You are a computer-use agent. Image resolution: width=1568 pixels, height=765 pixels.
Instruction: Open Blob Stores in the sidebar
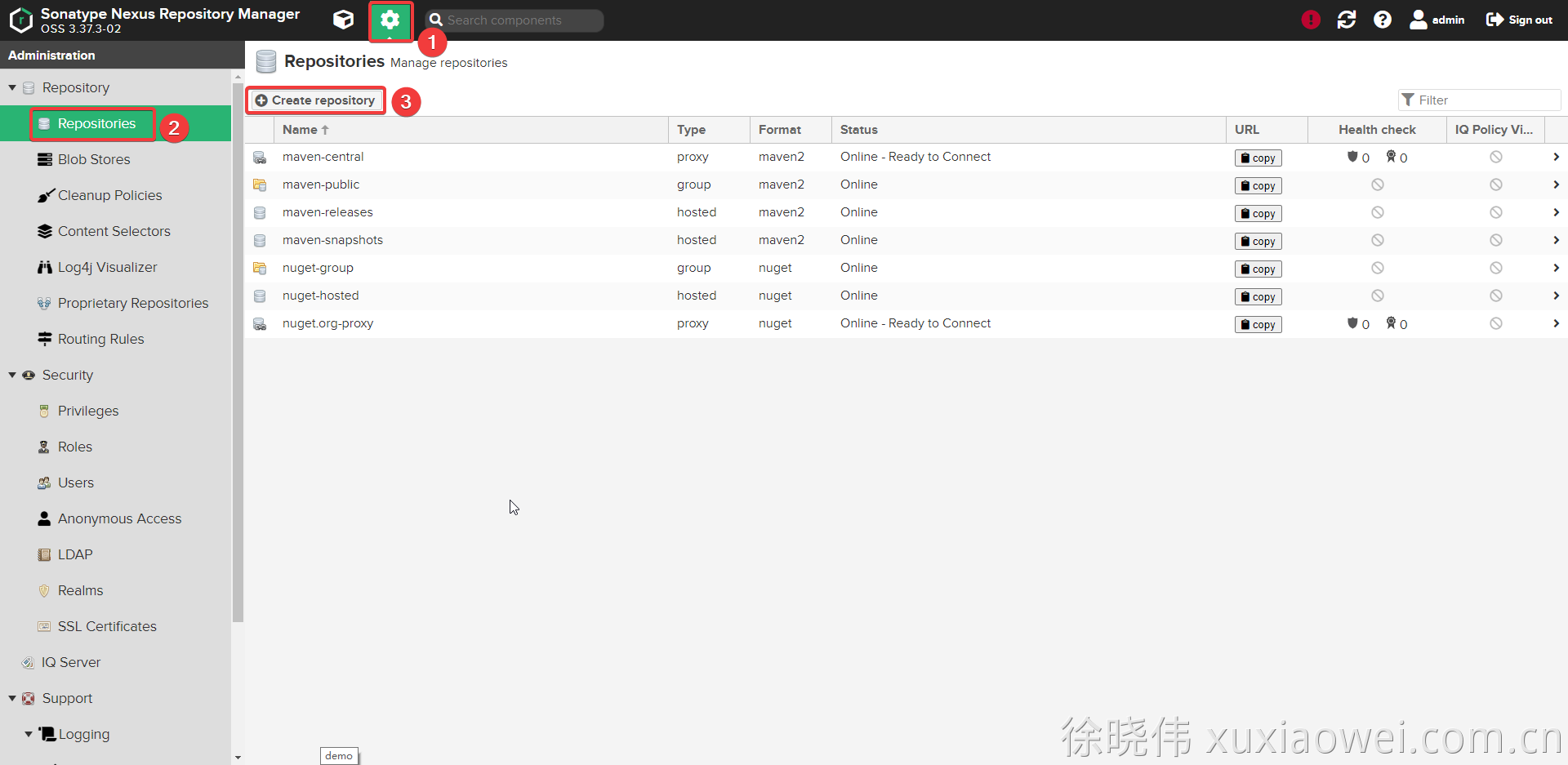point(93,159)
